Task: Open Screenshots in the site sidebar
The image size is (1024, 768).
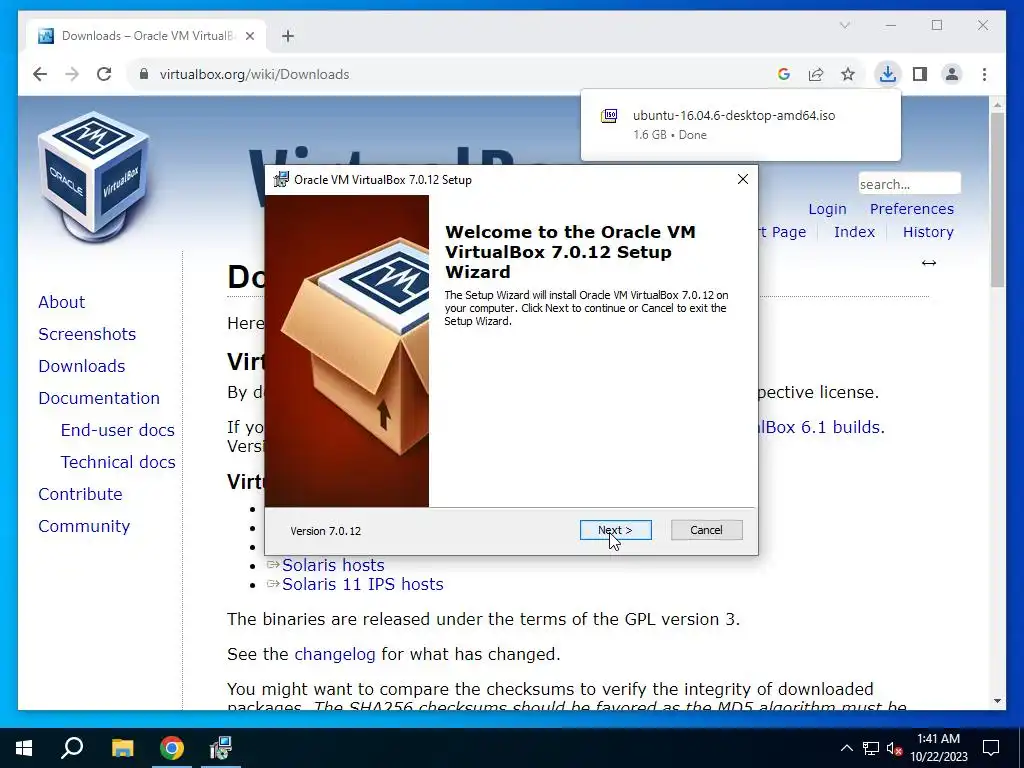Action: [87, 334]
